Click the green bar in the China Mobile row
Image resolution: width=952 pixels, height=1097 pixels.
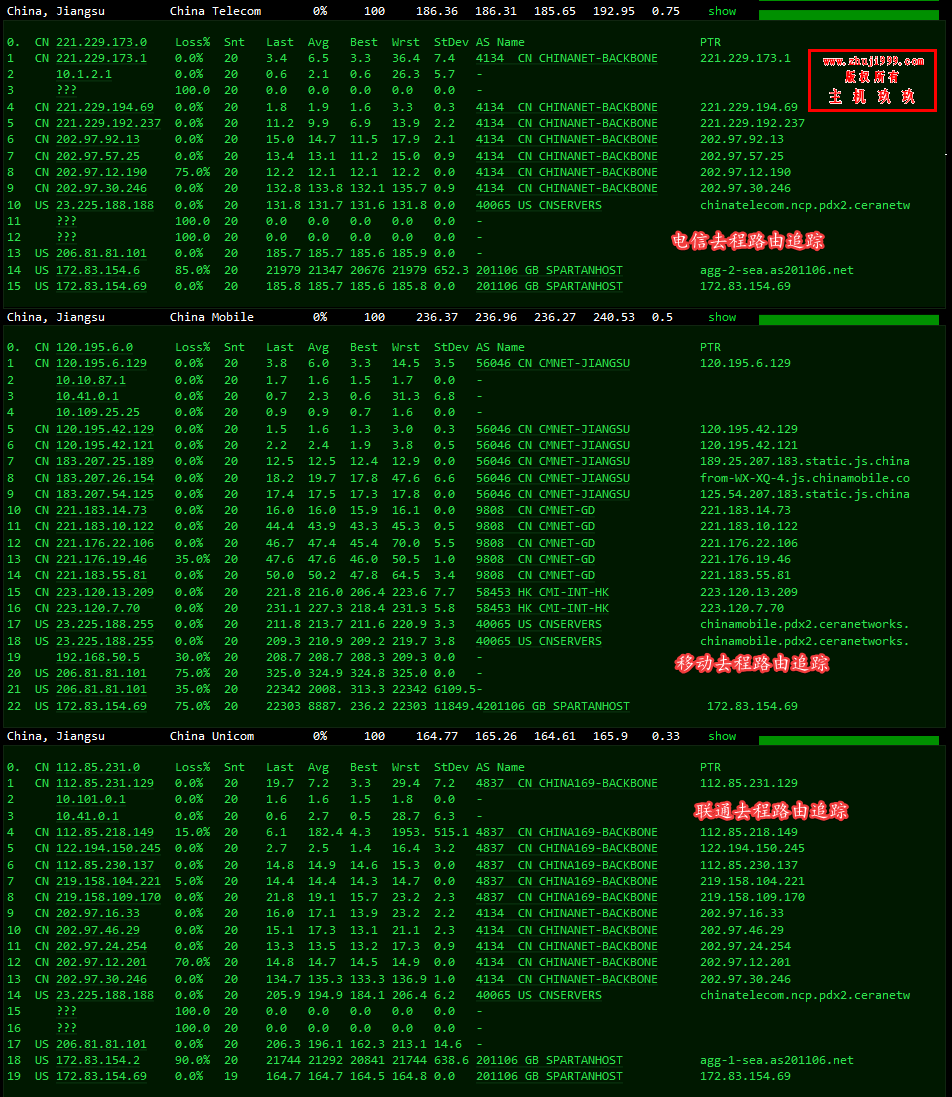tap(849, 320)
